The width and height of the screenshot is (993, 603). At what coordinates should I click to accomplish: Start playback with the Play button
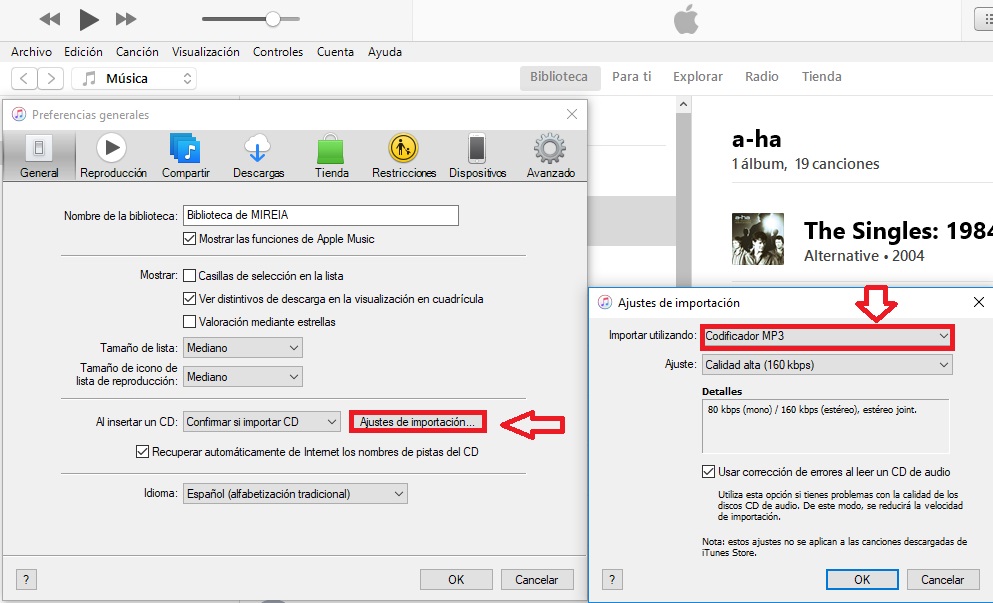(x=89, y=20)
